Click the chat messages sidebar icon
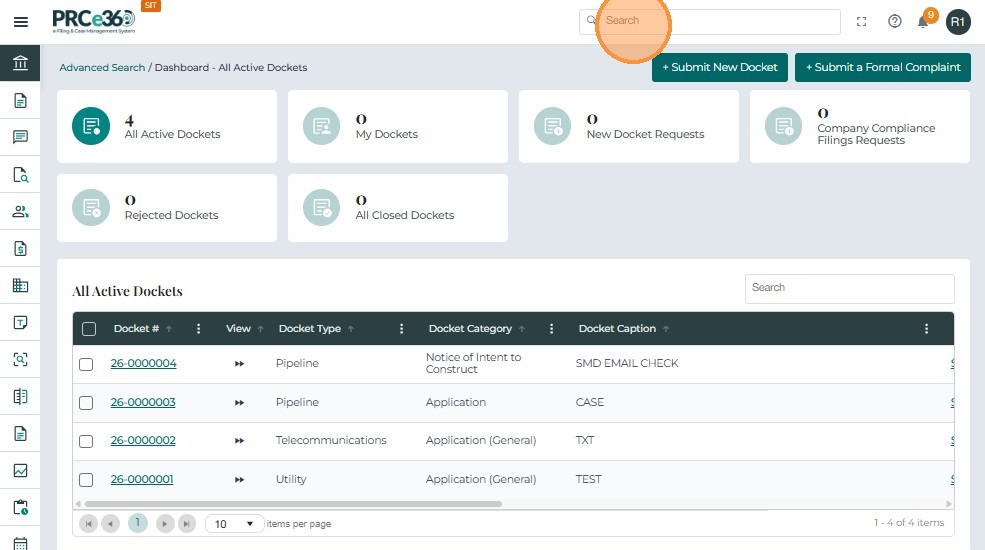 [20, 137]
